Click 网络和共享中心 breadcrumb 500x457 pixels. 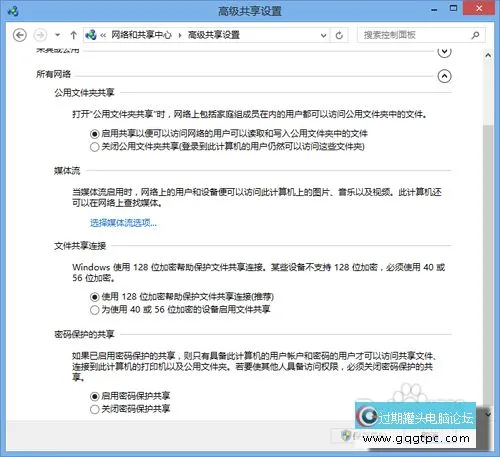pyautogui.click(x=141, y=35)
